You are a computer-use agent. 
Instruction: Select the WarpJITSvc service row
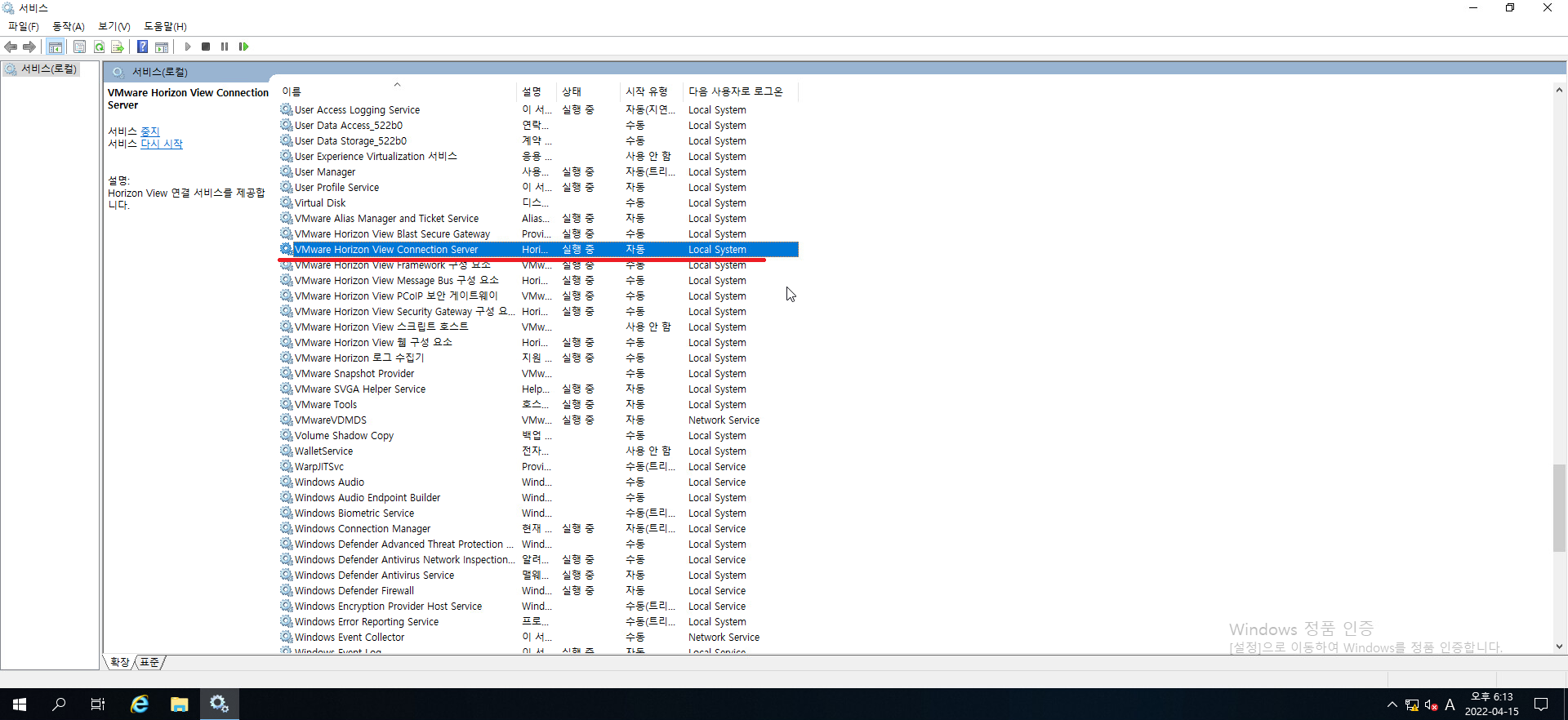pyautogui.click(x=538, y=467)
